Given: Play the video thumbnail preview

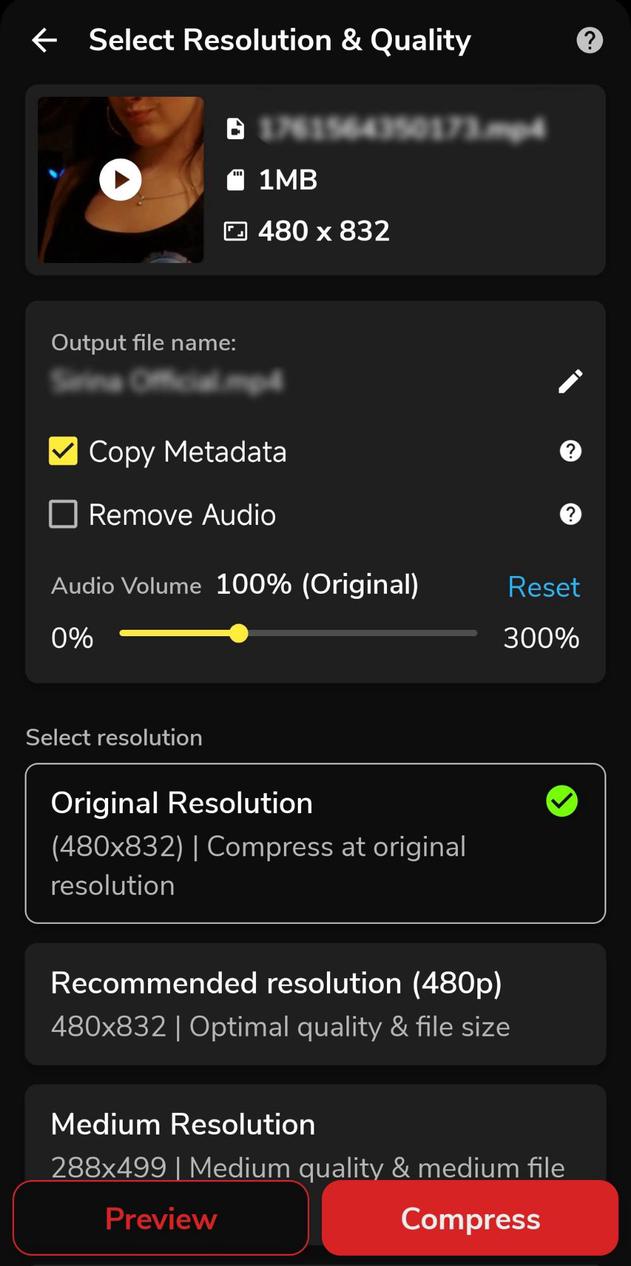Looking at the screenshot, I should pos(120,180).
